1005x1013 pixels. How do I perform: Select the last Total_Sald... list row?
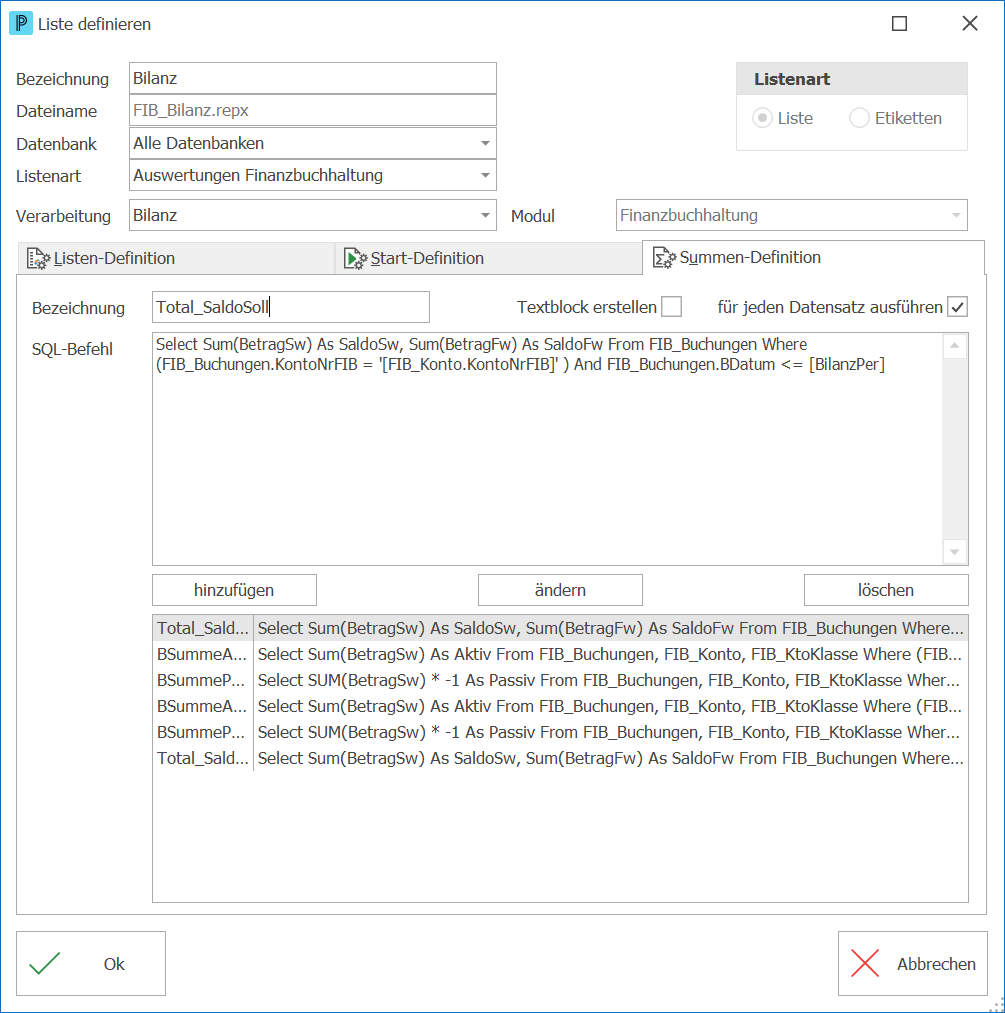coord(560,758)
